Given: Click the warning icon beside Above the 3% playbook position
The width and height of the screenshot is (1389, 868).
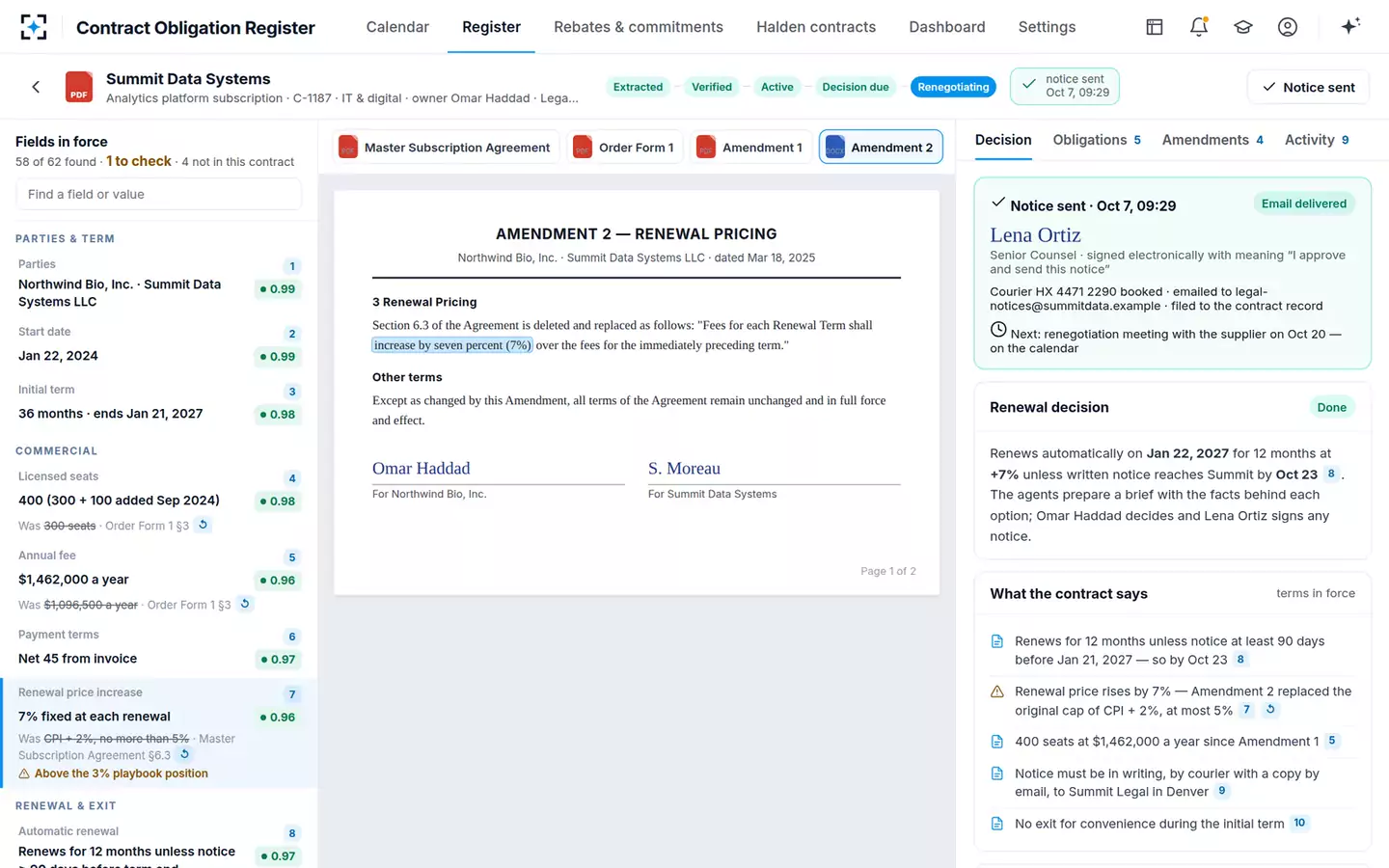Looking at the screenshot, I should [x=24, y=773].
